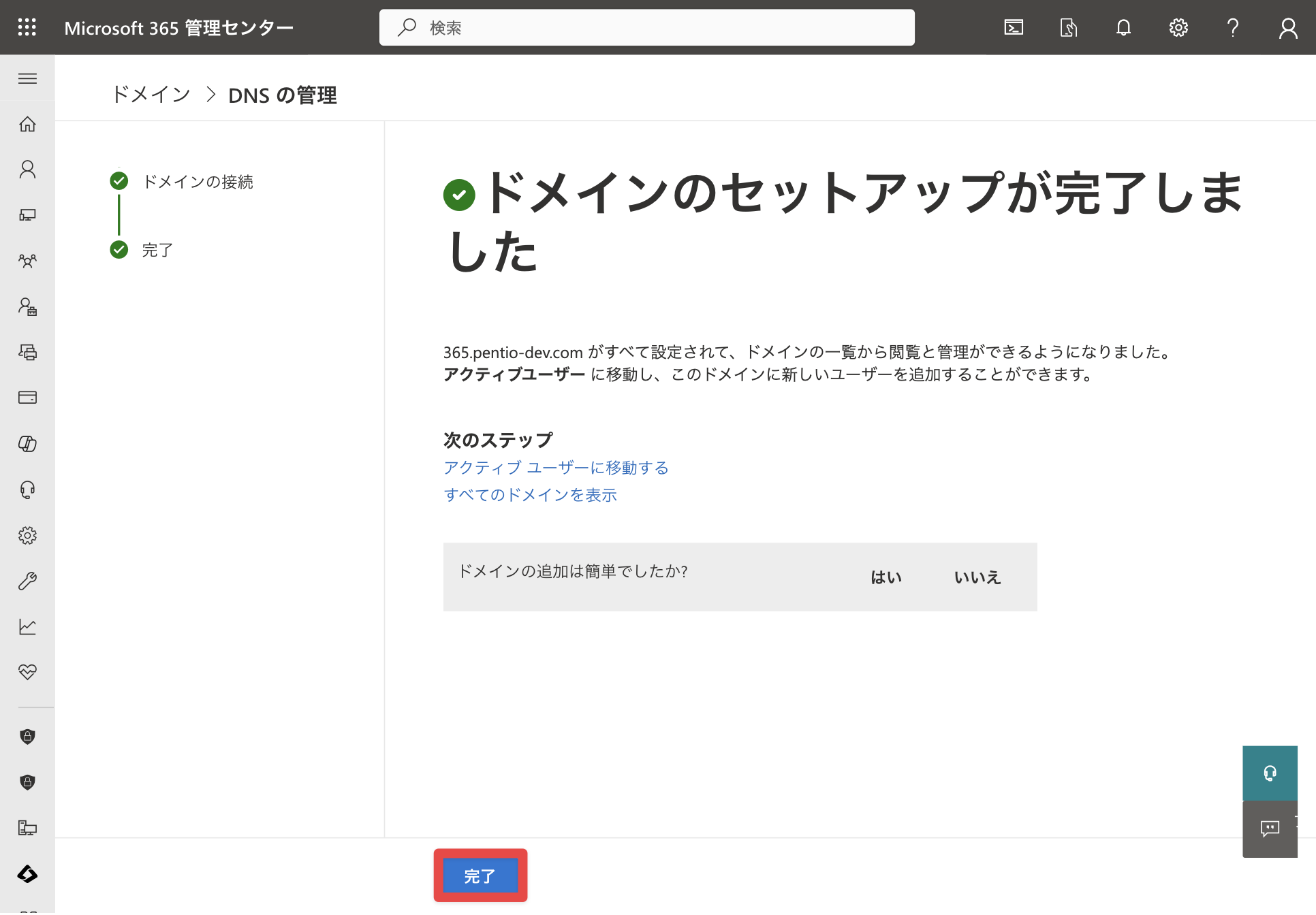Open the Reports chart icon in the sidebar

[27, 626]
